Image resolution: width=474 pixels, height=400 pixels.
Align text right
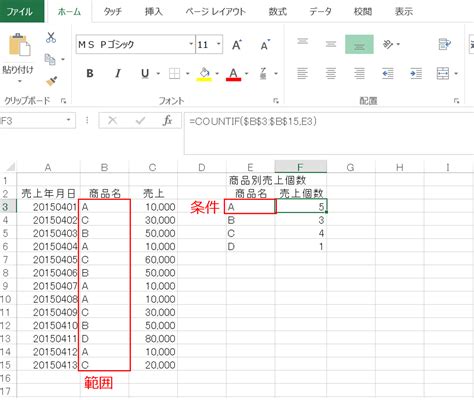(x=359, y=73)
